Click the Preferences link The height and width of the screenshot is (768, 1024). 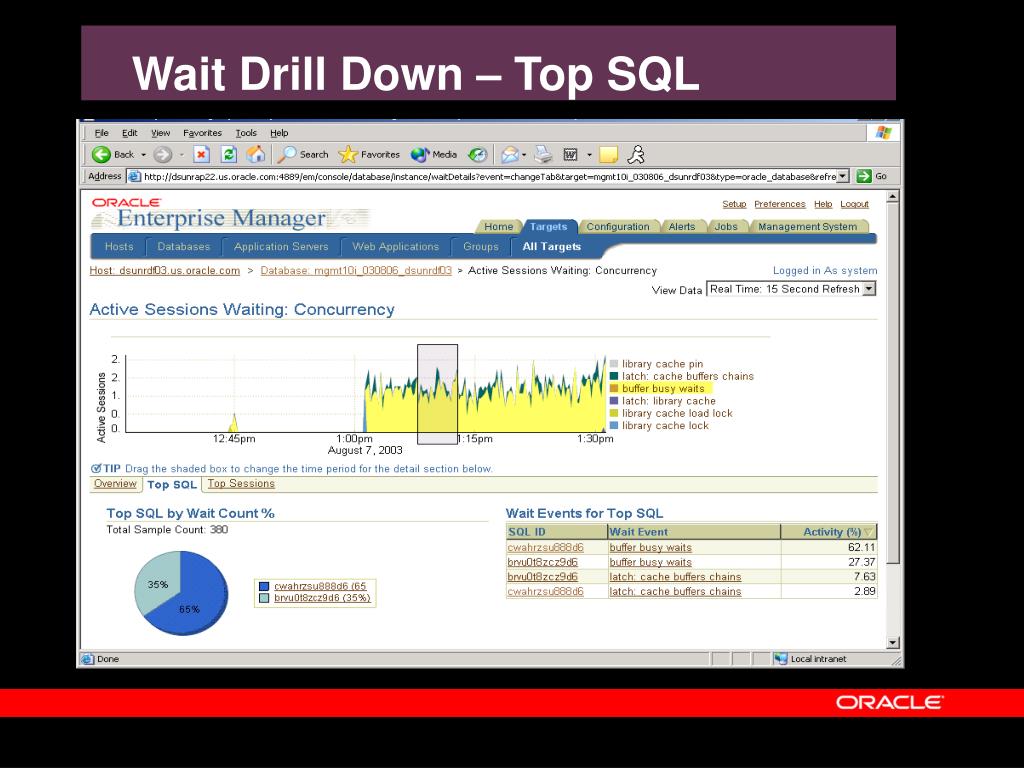[780, 204]
